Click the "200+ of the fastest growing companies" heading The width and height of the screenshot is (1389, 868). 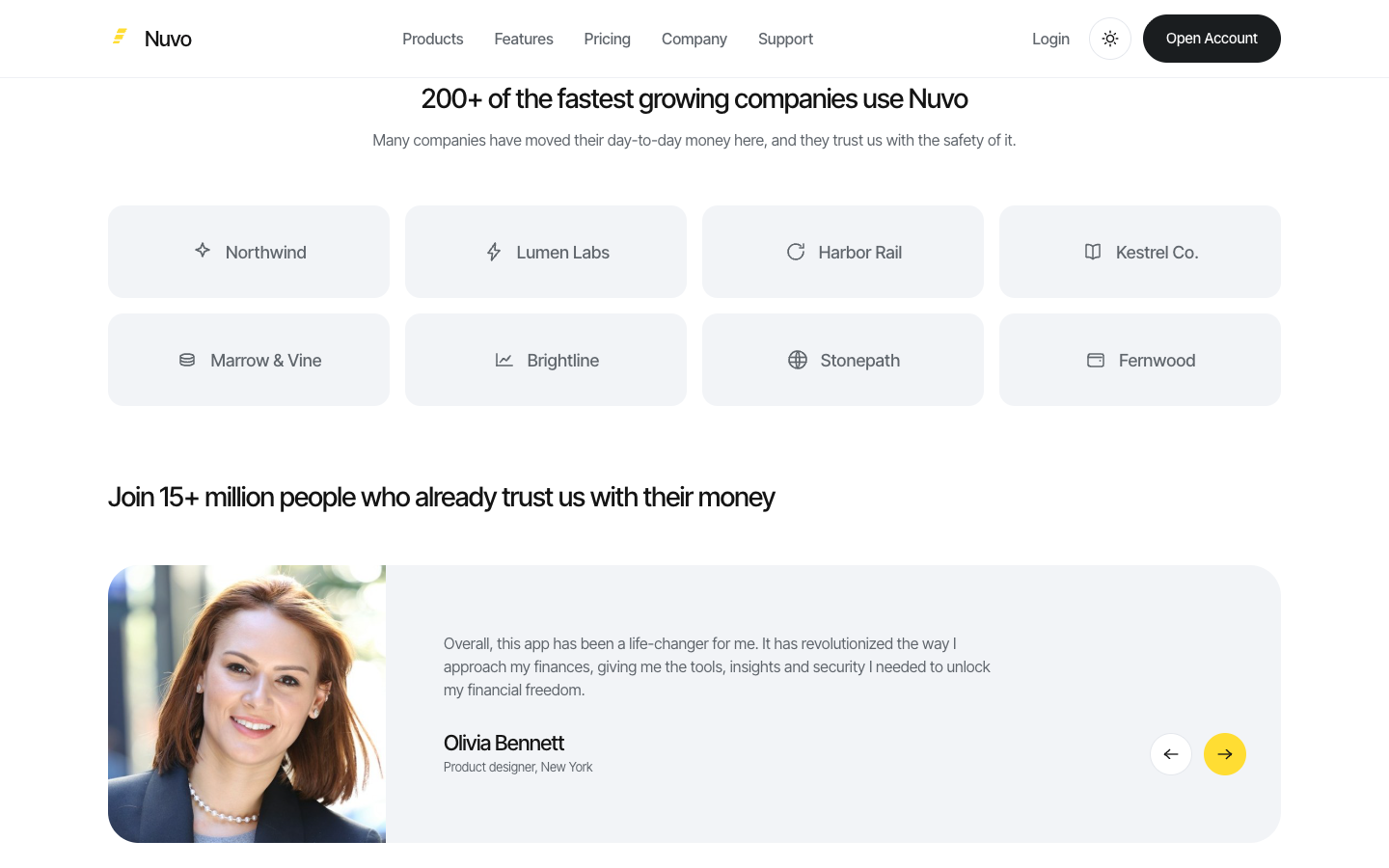coord(694,98)
